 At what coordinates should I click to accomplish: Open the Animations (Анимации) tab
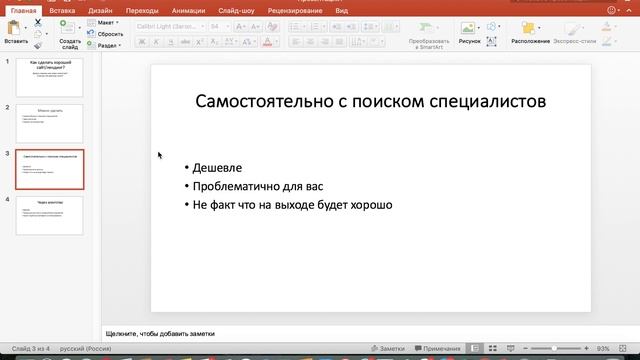click(x=189, y=11)
